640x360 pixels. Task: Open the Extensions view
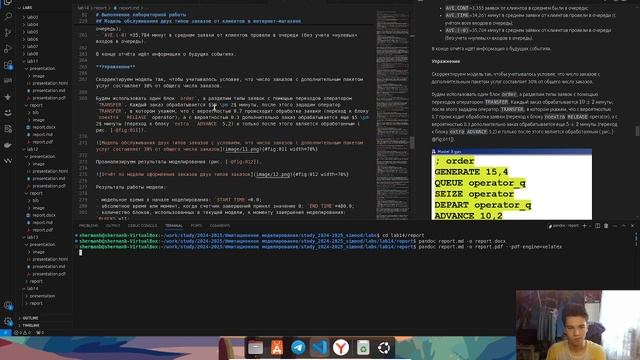tap(8, 65)
